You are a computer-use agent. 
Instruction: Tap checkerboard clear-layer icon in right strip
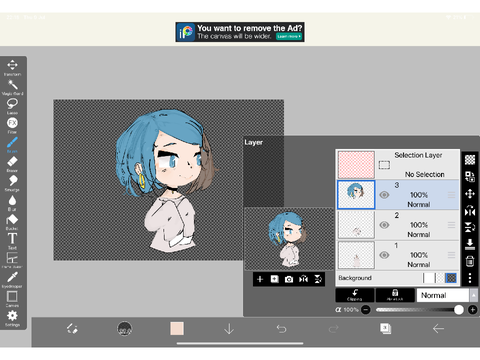[470, 160]
